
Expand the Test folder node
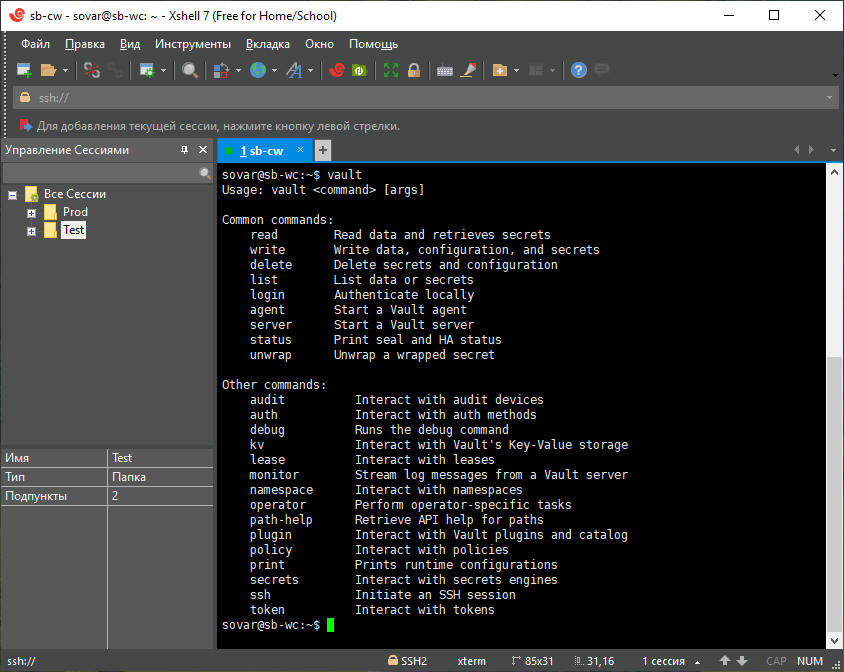tap(31, 232)
